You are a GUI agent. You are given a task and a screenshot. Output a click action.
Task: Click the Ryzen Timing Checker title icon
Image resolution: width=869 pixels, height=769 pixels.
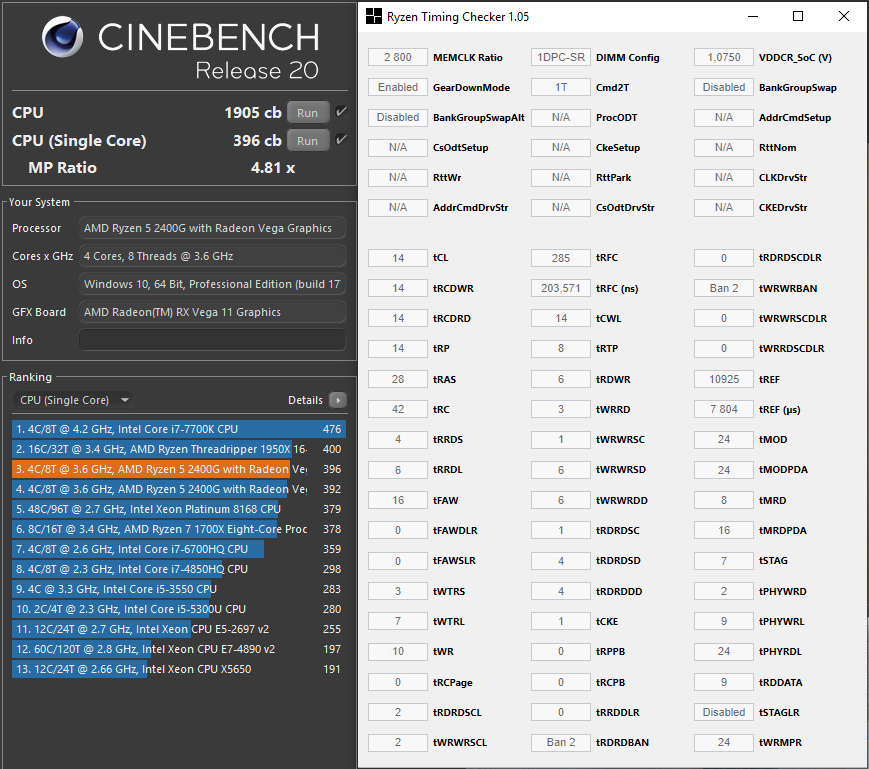(x=374, y=17)
